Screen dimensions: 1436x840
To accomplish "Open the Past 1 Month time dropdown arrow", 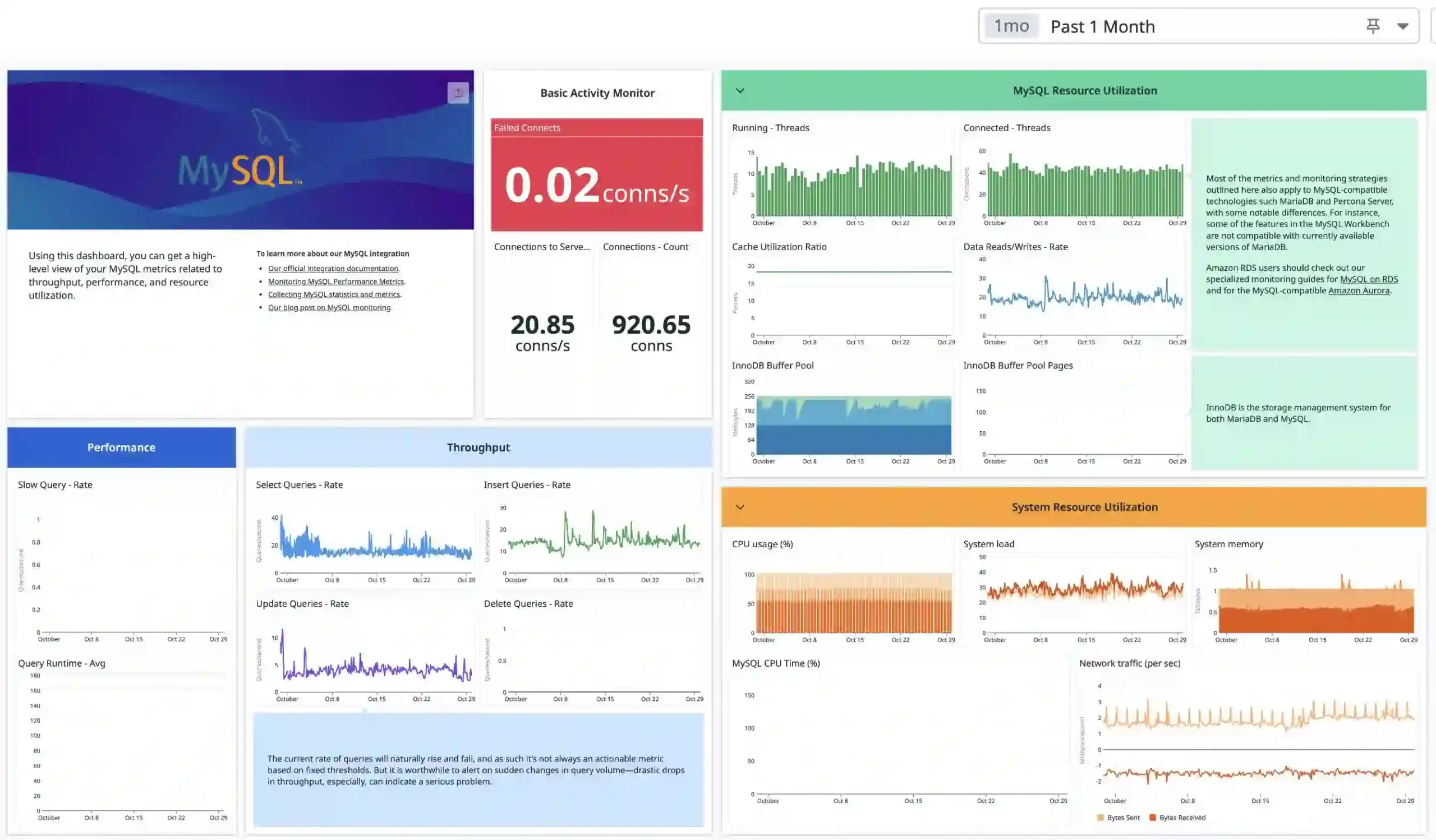I will (1403, 26).
